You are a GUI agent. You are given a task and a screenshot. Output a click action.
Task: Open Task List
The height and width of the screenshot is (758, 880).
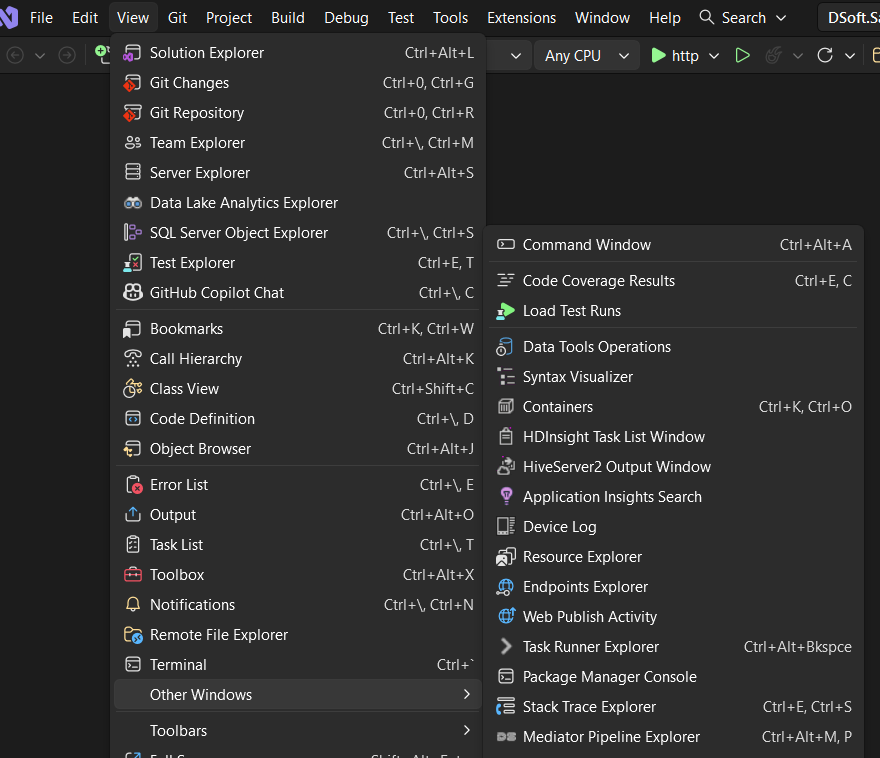pos(297,545)
